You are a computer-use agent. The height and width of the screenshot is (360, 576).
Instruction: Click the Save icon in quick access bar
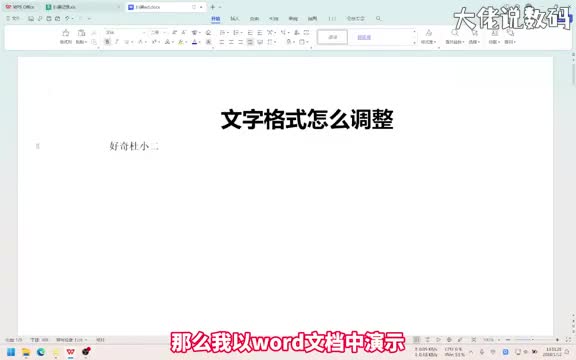click(31, 18)
